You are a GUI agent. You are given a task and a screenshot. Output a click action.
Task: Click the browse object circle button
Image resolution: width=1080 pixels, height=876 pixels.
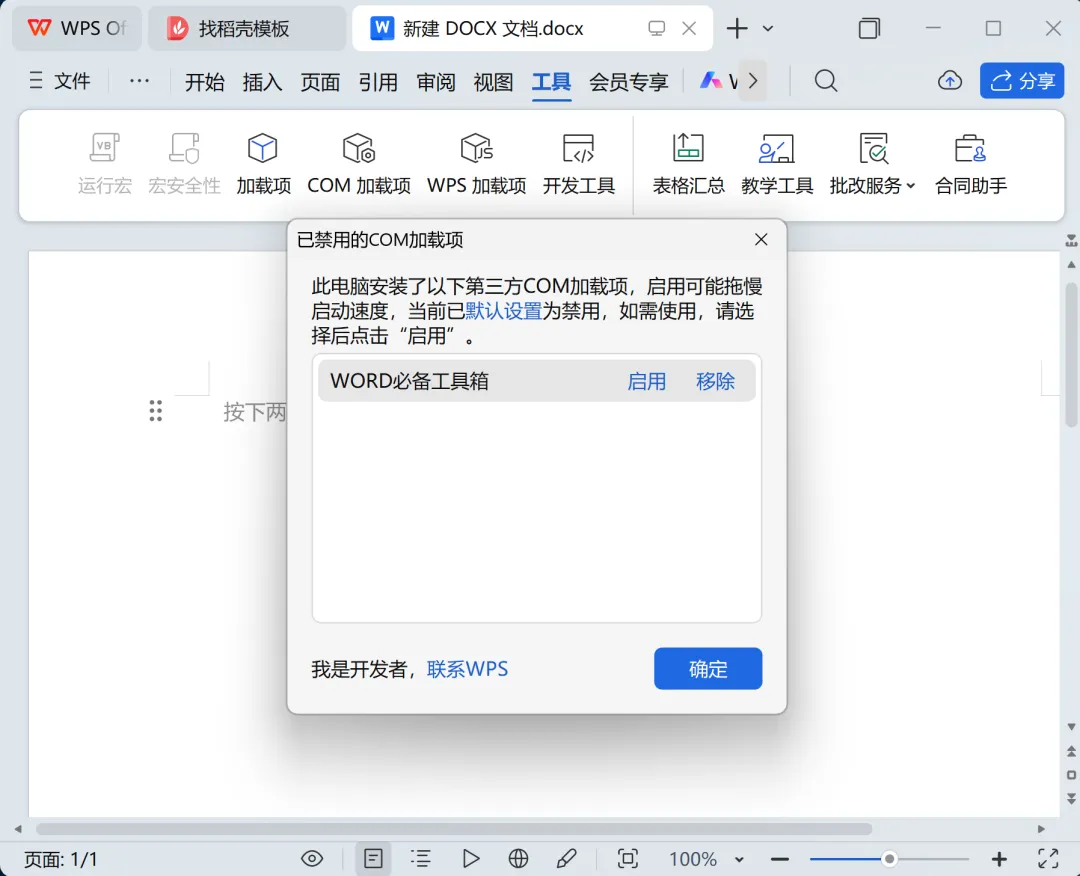[x=1071, y=775]
